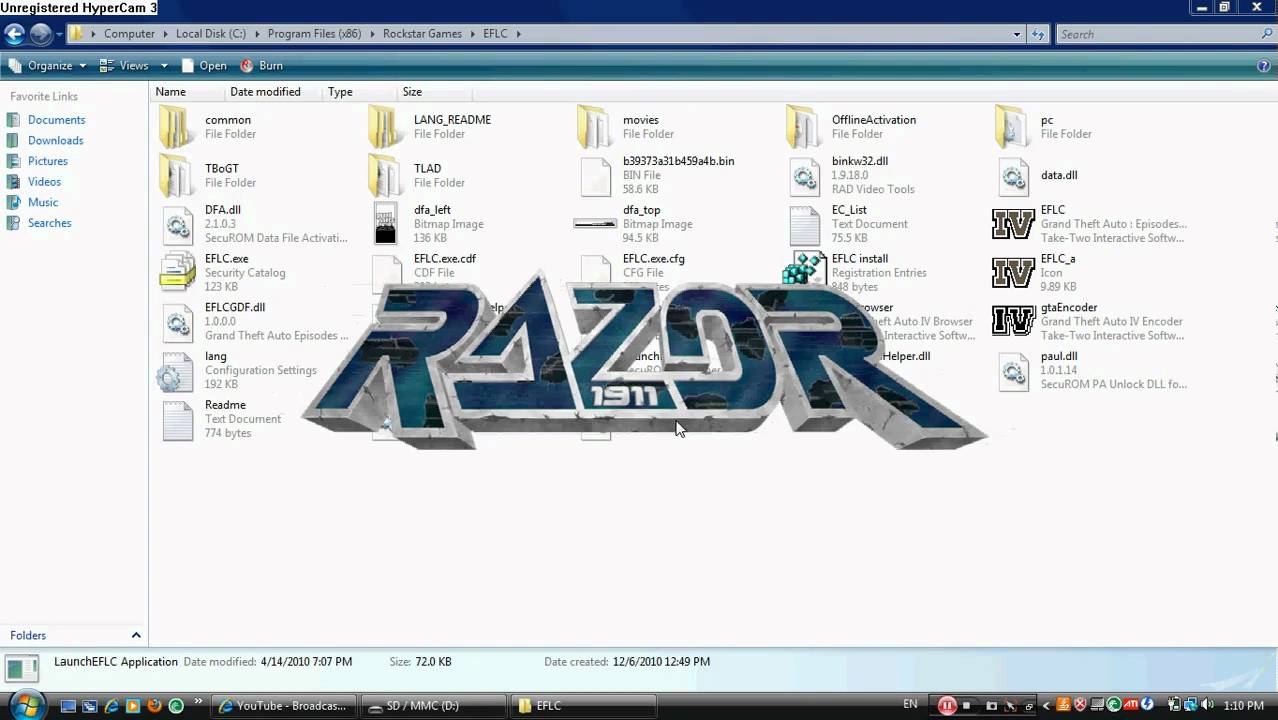Open Videos favorite link
1278x720 pixels.
(x=44, y=182)
